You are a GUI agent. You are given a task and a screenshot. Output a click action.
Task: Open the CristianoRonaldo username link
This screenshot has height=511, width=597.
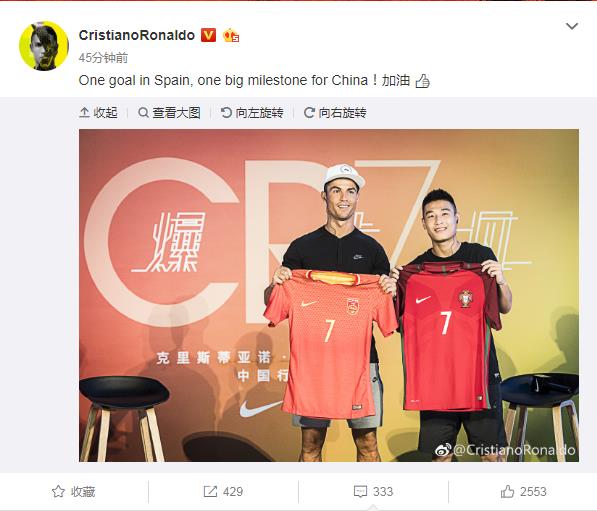coord(137,35)
